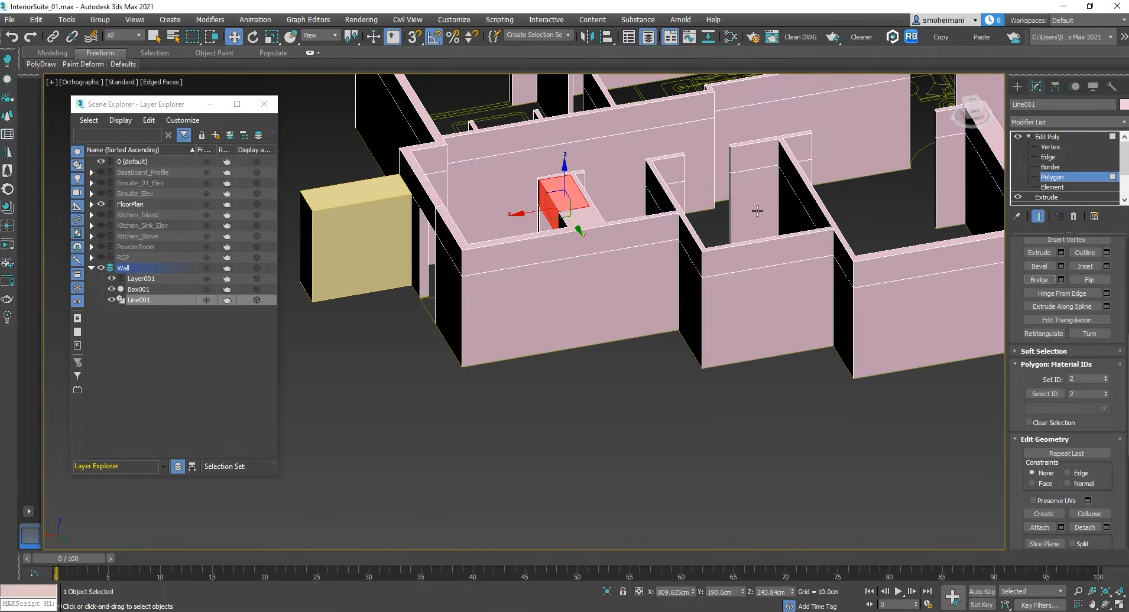Click Play Animation button
This screenshot has height=612, width=1129.
[898, 591]
